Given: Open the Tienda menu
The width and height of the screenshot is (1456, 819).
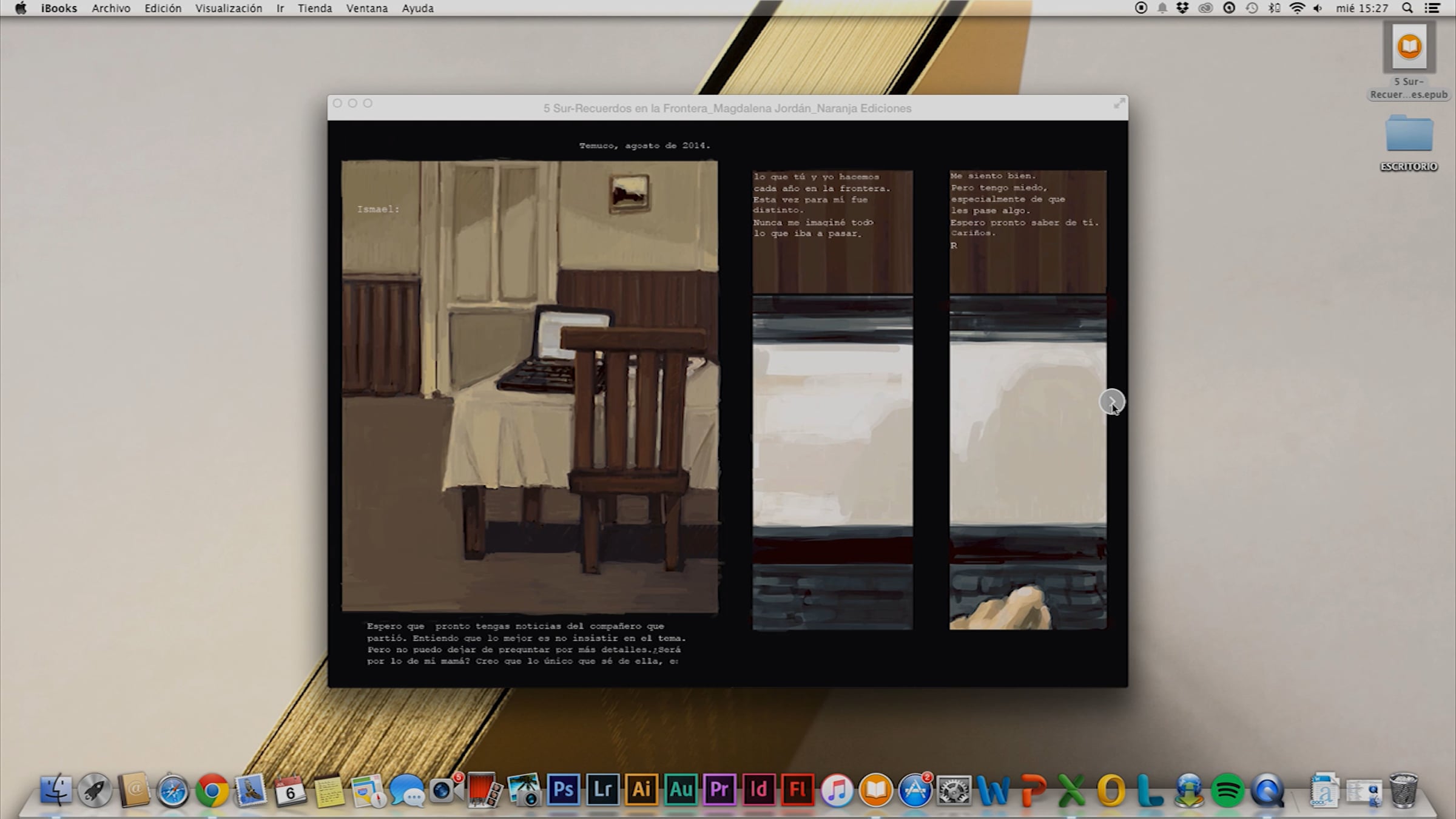Looking at the screenshot, I should tap(314, 8).
